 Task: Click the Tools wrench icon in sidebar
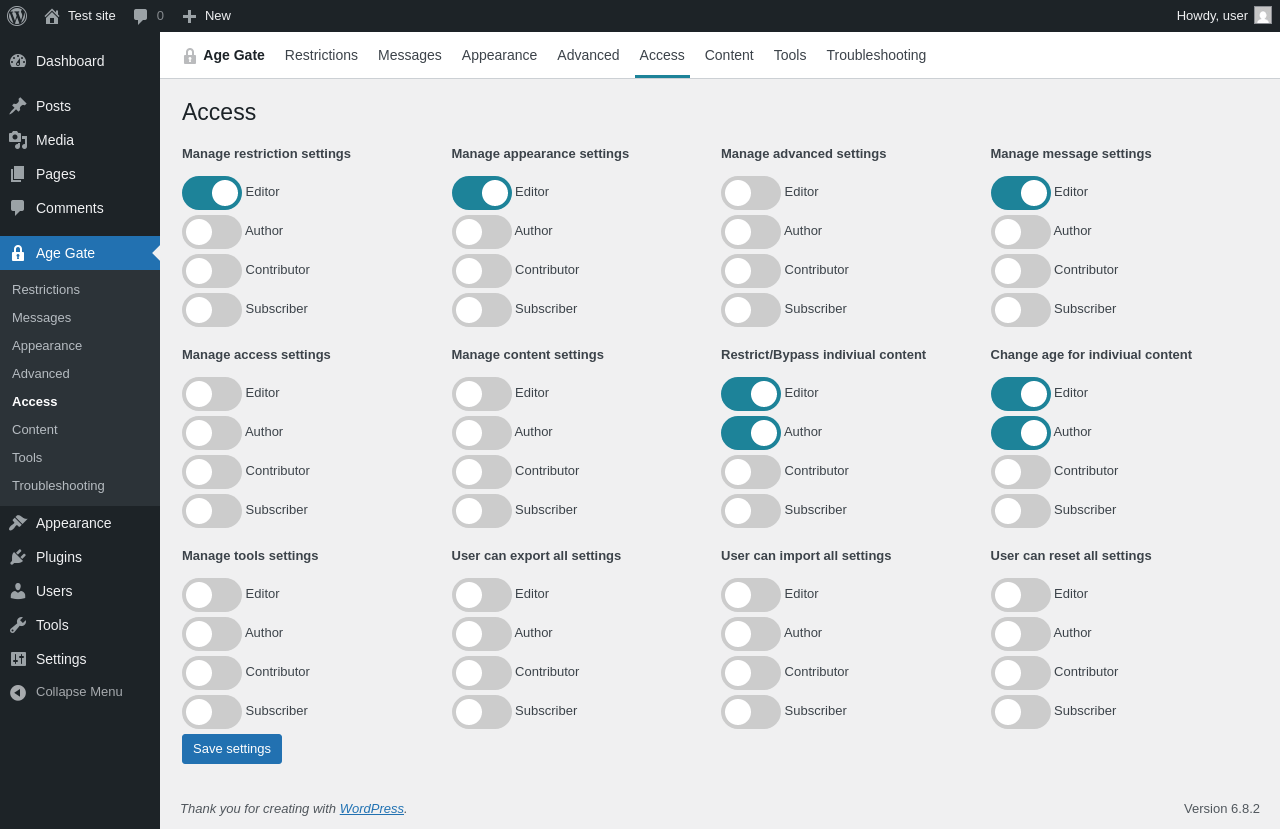pos(18,625)
